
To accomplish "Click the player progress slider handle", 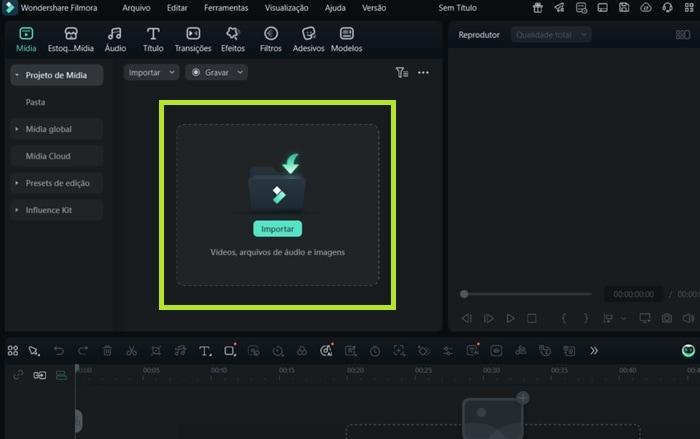I will pos(464,294).
